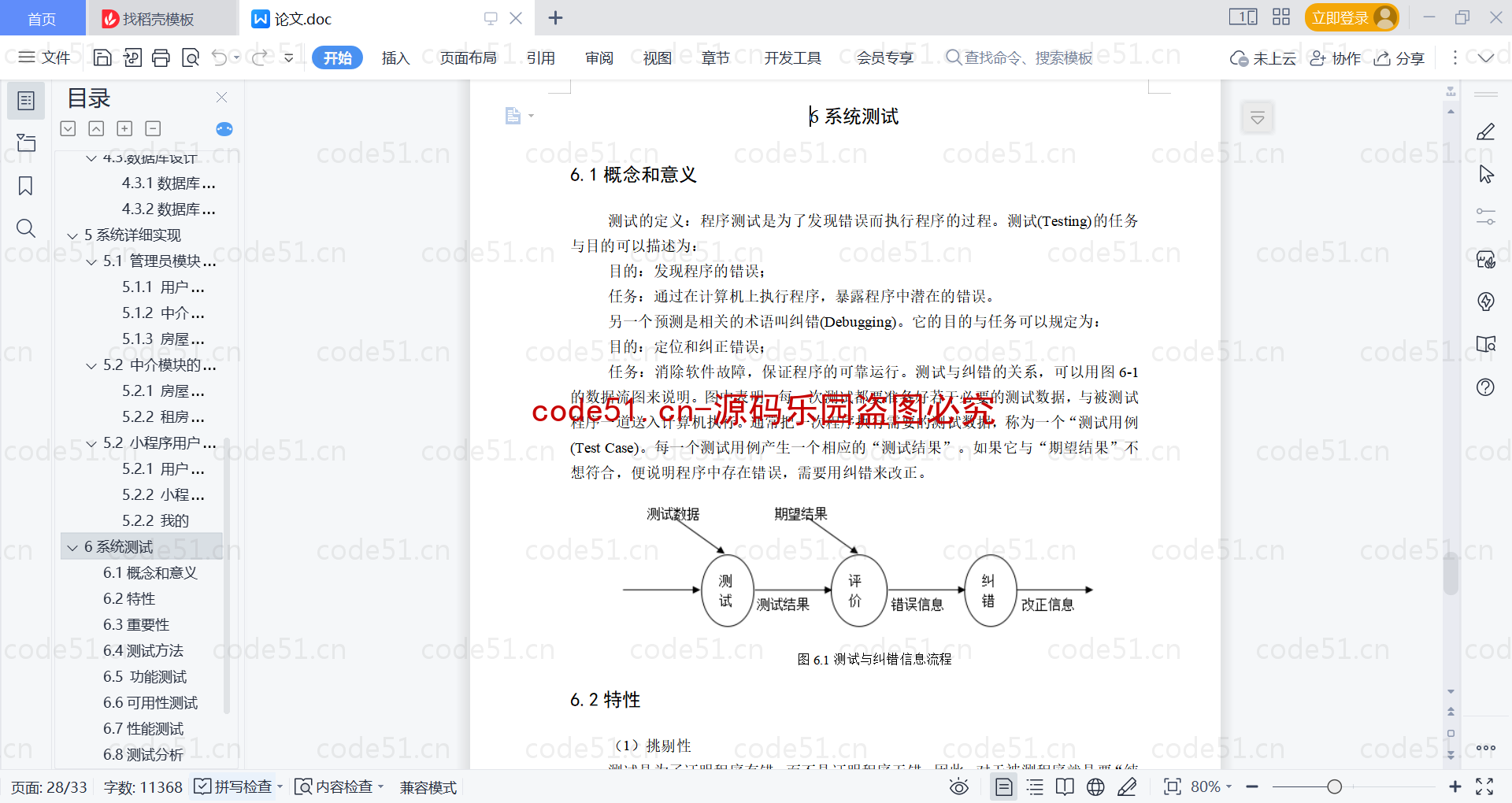
Task: Click the expand-all plus icon in outline
Action: click(x=124, y=128)
